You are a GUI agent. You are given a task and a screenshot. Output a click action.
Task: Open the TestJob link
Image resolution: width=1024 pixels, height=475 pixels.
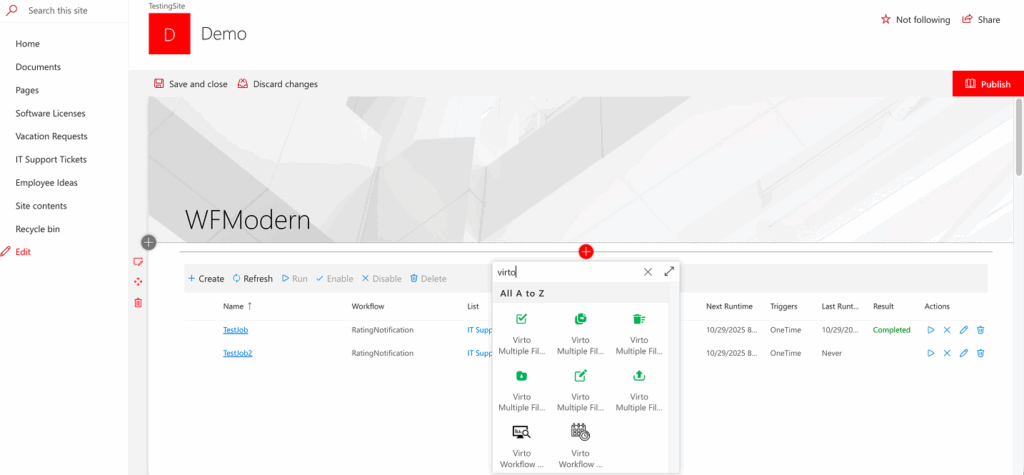tap(235, 330)
